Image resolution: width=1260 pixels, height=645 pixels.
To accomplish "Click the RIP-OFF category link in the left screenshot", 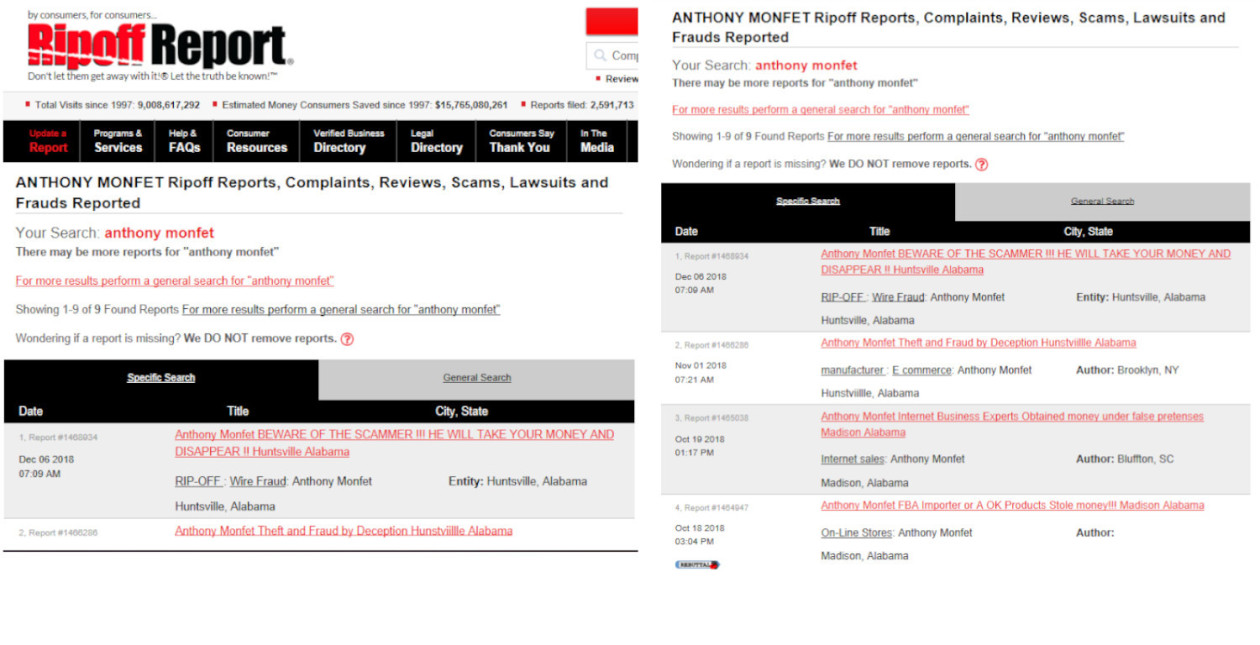I will tap(198, 482).
